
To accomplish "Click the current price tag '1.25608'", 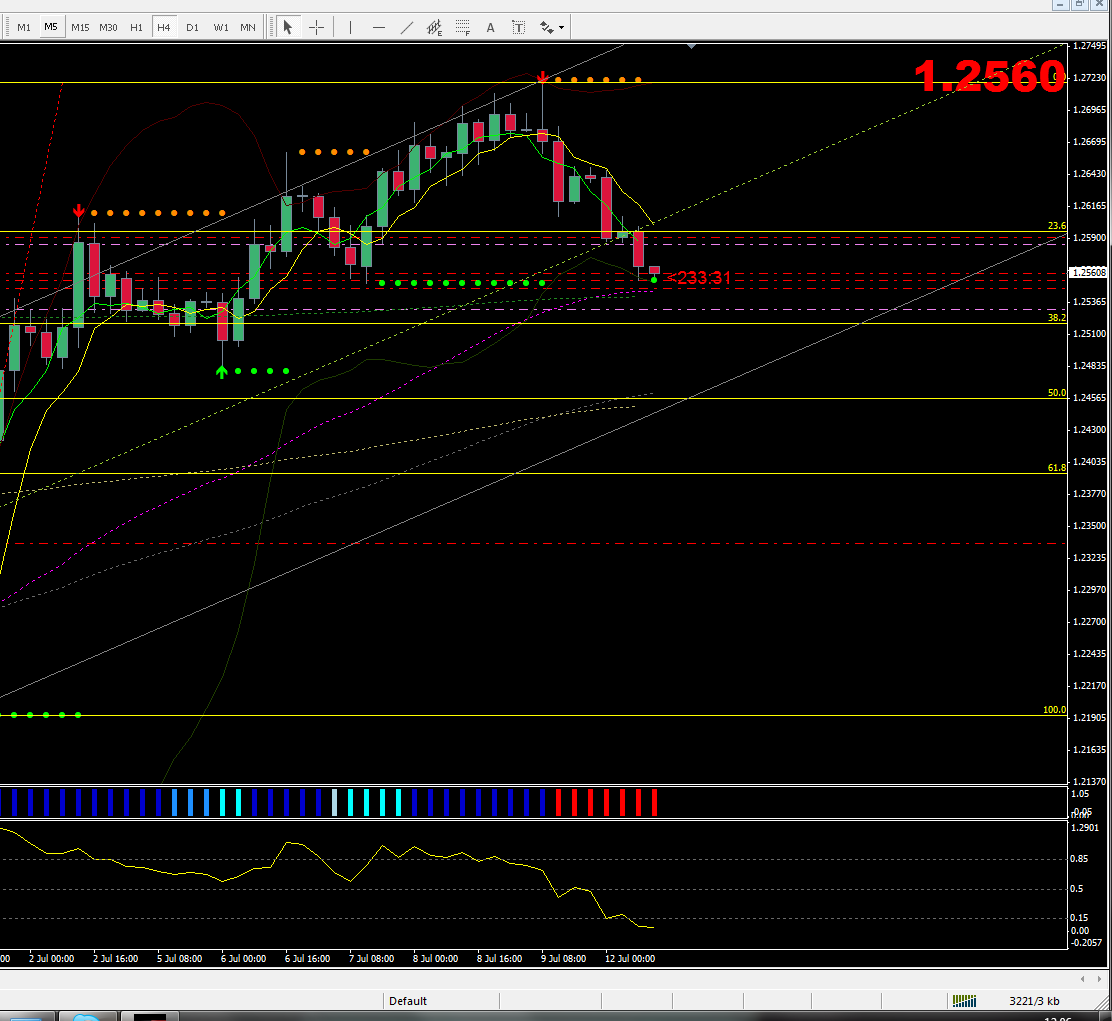I will 1089,272.
